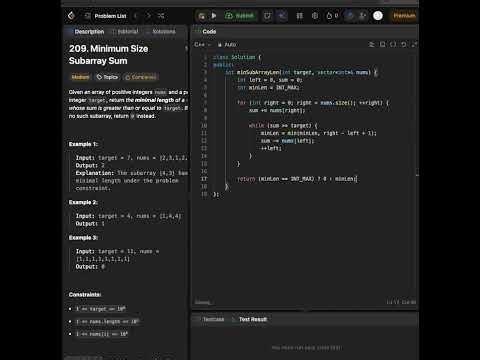Viewport: 480px width, 360px height.
Task: Open the Companies tag
Action: (141, 77)
